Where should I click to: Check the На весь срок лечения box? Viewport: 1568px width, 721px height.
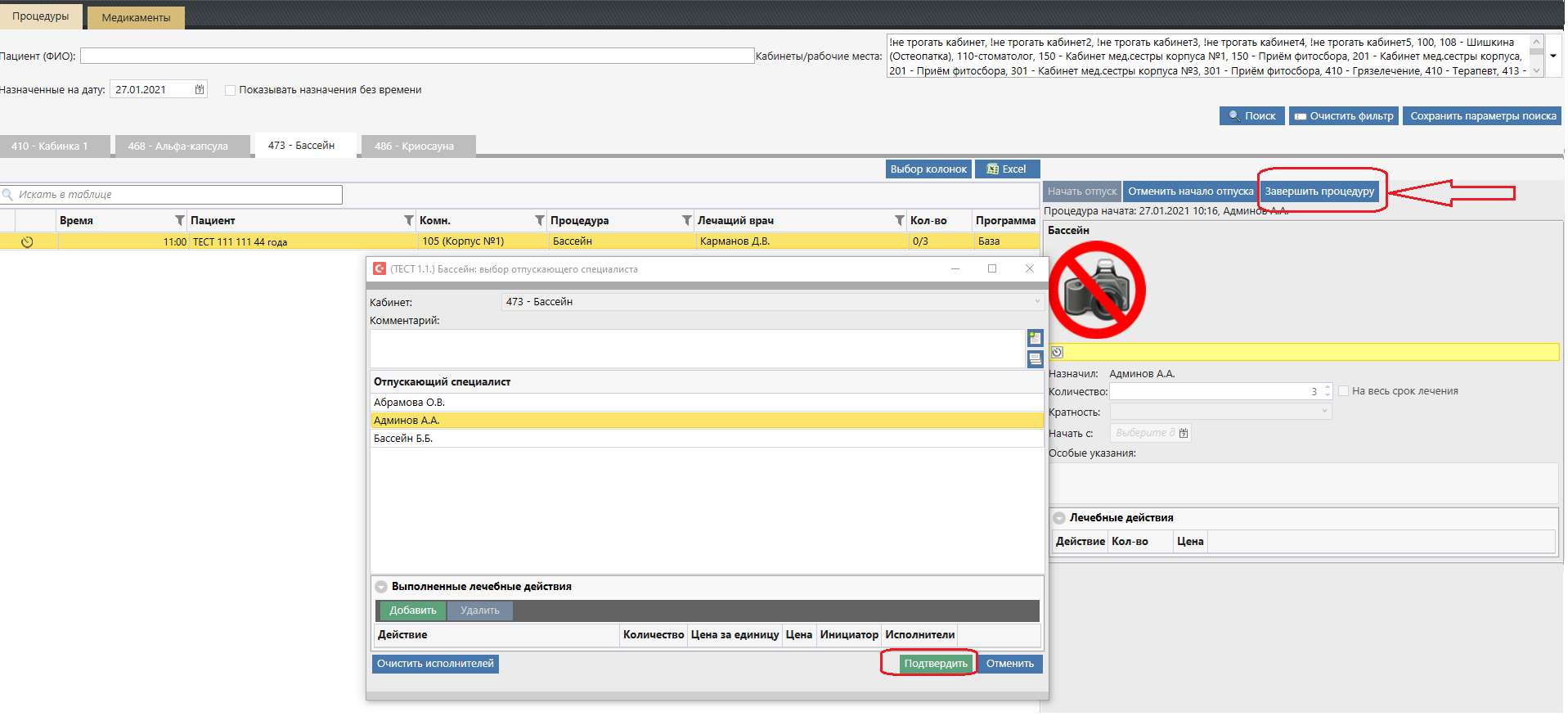click(x=1343, y=391)
